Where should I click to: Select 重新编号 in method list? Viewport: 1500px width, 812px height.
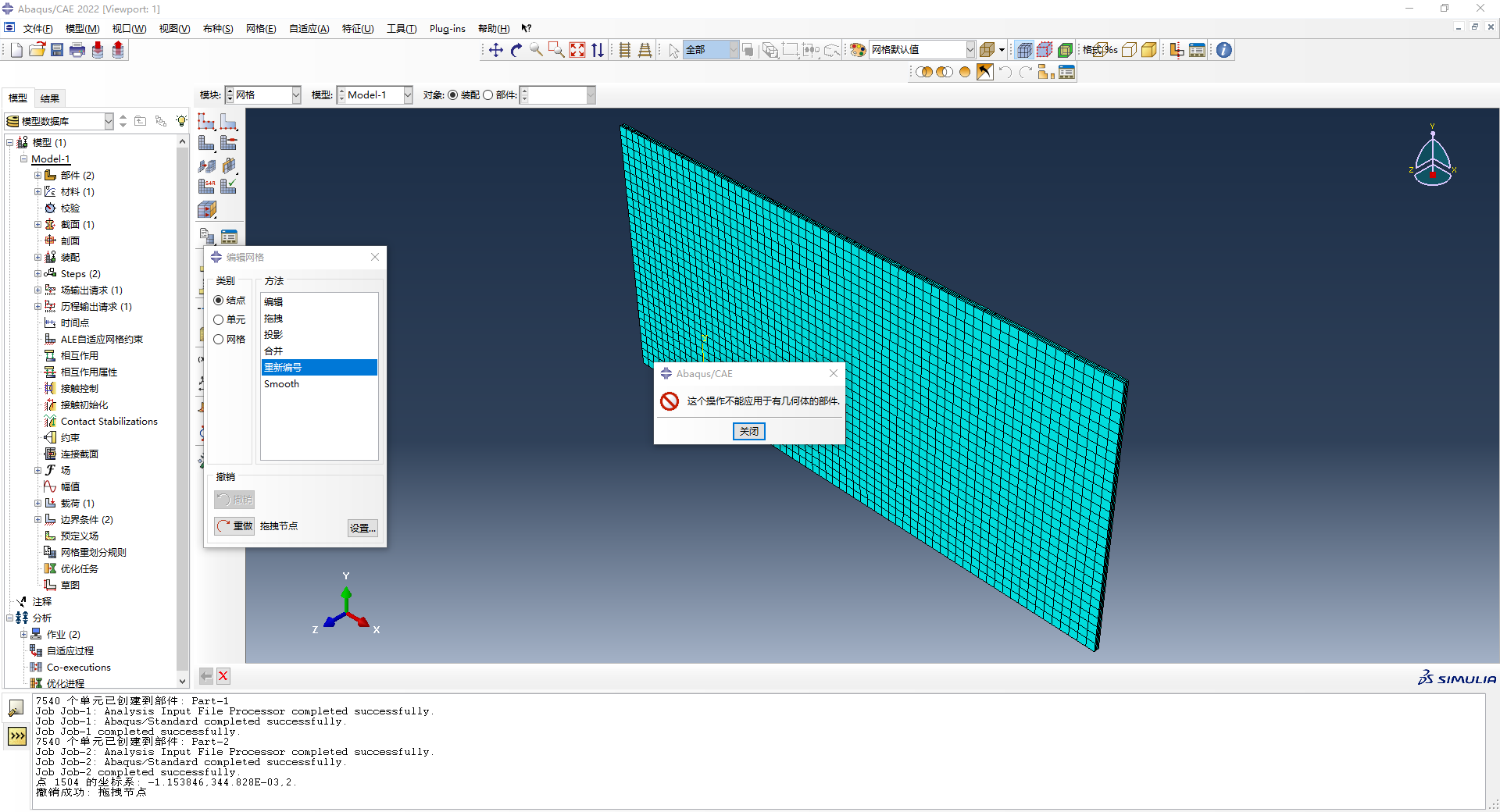pos(320,368)
